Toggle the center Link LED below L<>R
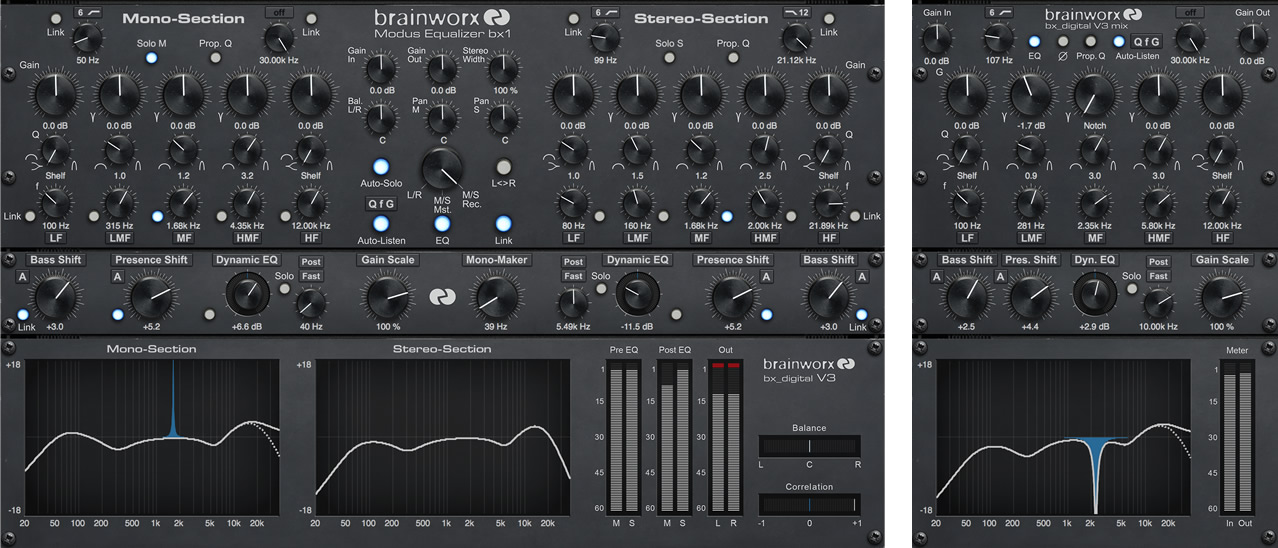The height and width of the screenshot is (548, 1278). 503,224
